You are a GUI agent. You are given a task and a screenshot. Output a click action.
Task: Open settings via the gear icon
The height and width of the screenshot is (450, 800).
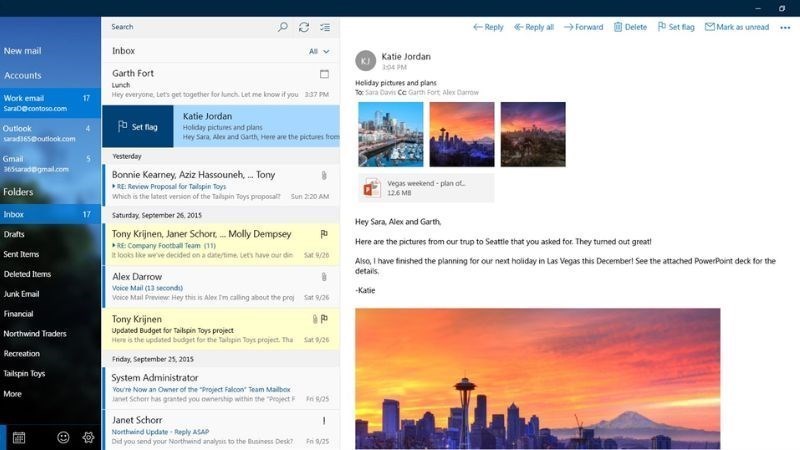(x=88, y=437)
